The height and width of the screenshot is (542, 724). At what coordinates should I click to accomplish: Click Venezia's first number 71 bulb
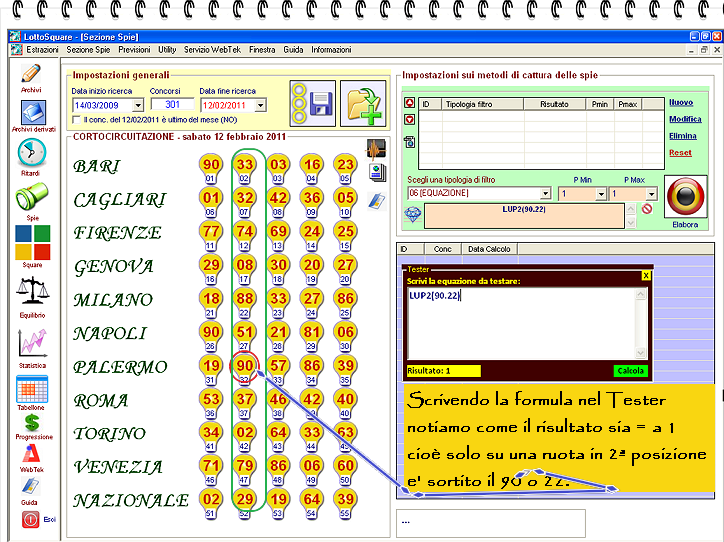point(211,468)
